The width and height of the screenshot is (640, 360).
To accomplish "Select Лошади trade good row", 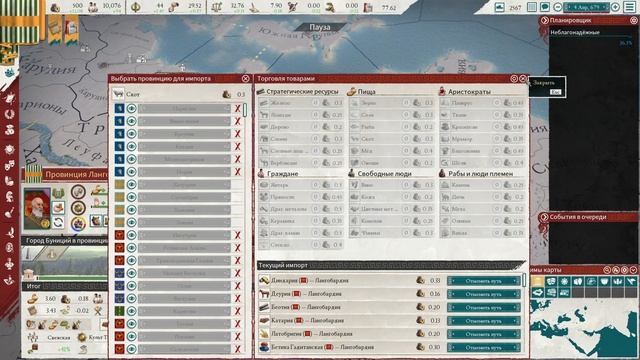I will 300,115.
